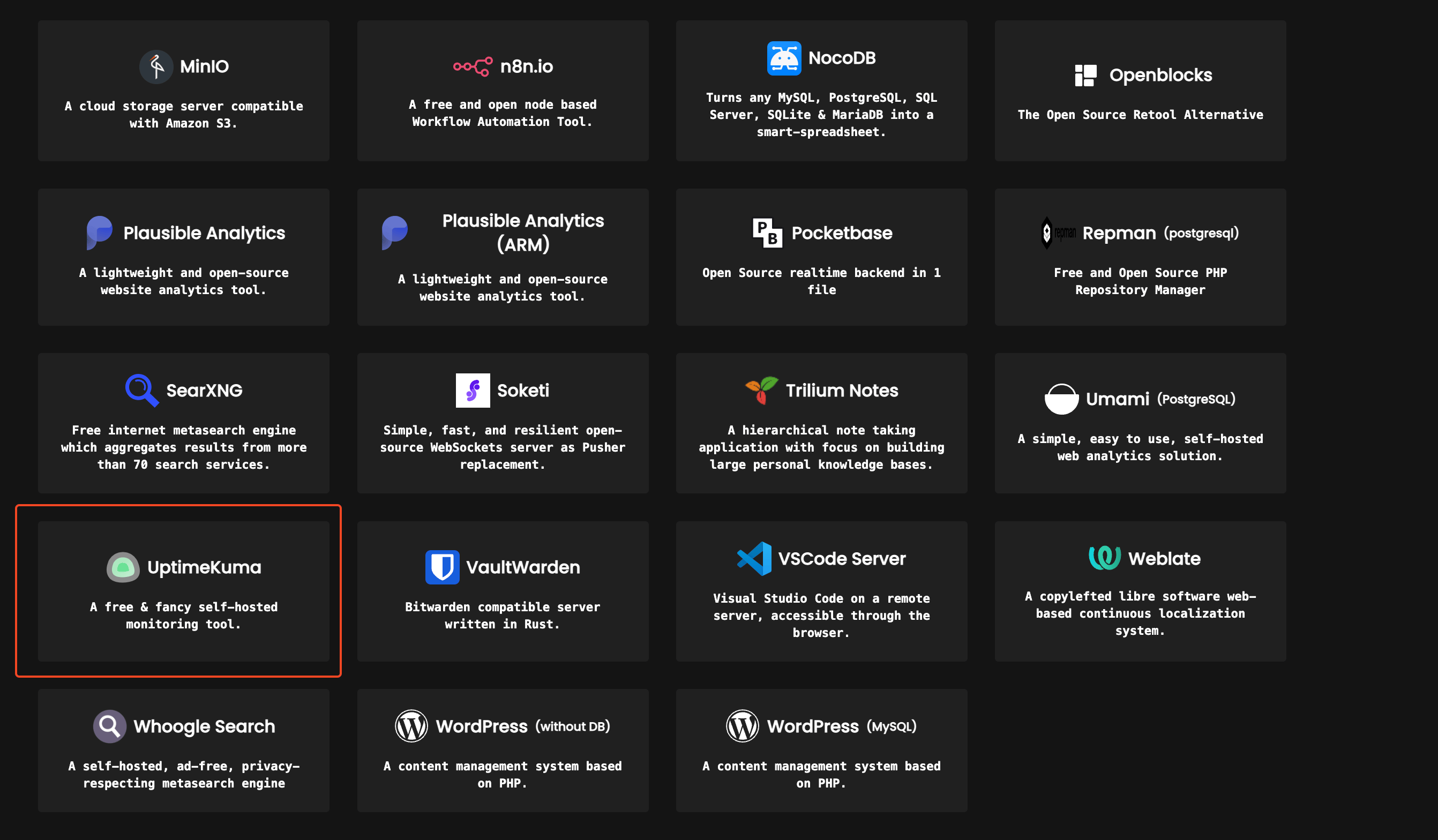Click the SearXNG magnifying glass logo
This screenshot has width=1438, height=840.
click(141, 391)
